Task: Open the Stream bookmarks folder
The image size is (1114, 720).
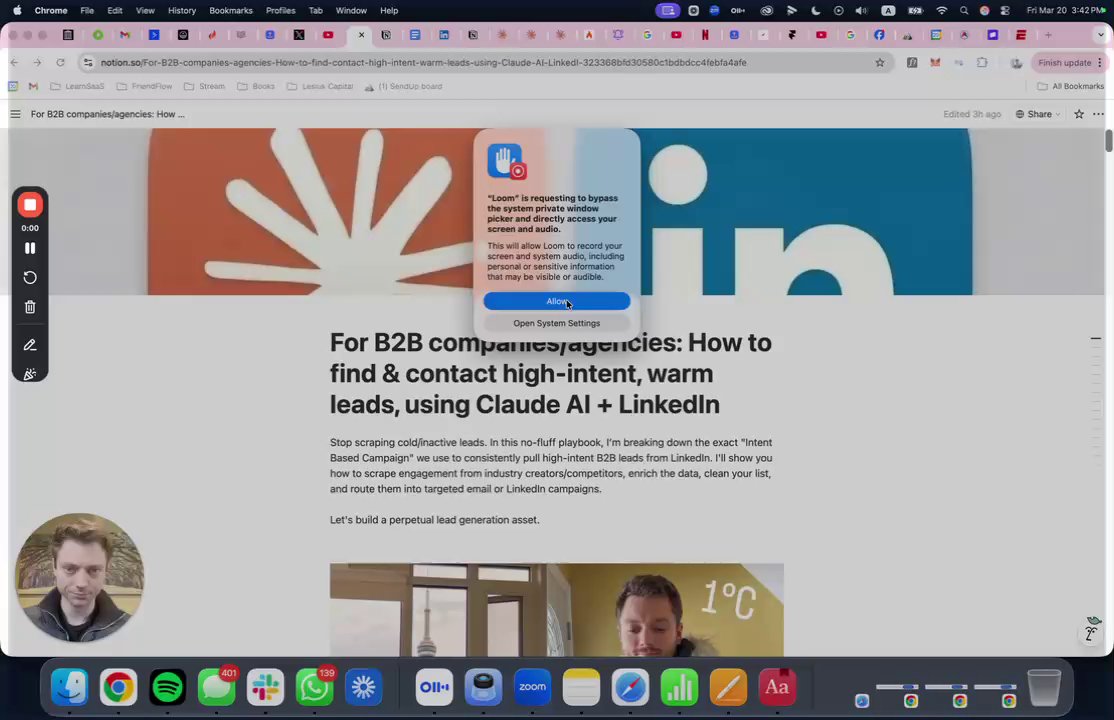Action: 204,87
